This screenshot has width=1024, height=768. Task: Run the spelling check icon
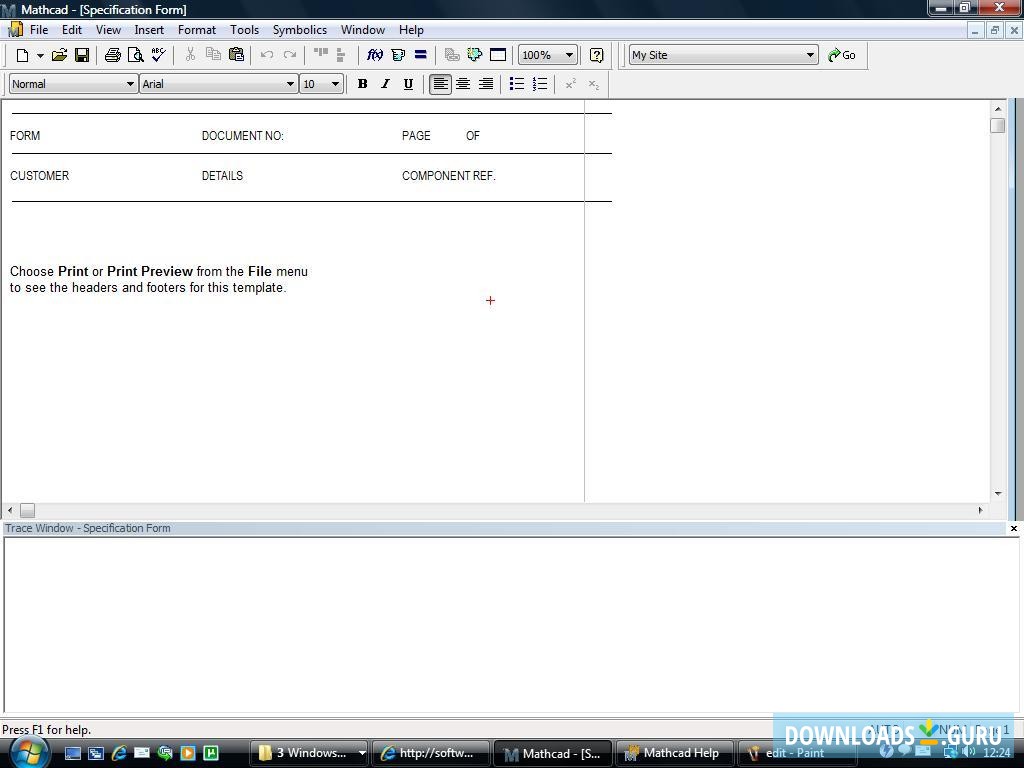click(x=158, y=56)
